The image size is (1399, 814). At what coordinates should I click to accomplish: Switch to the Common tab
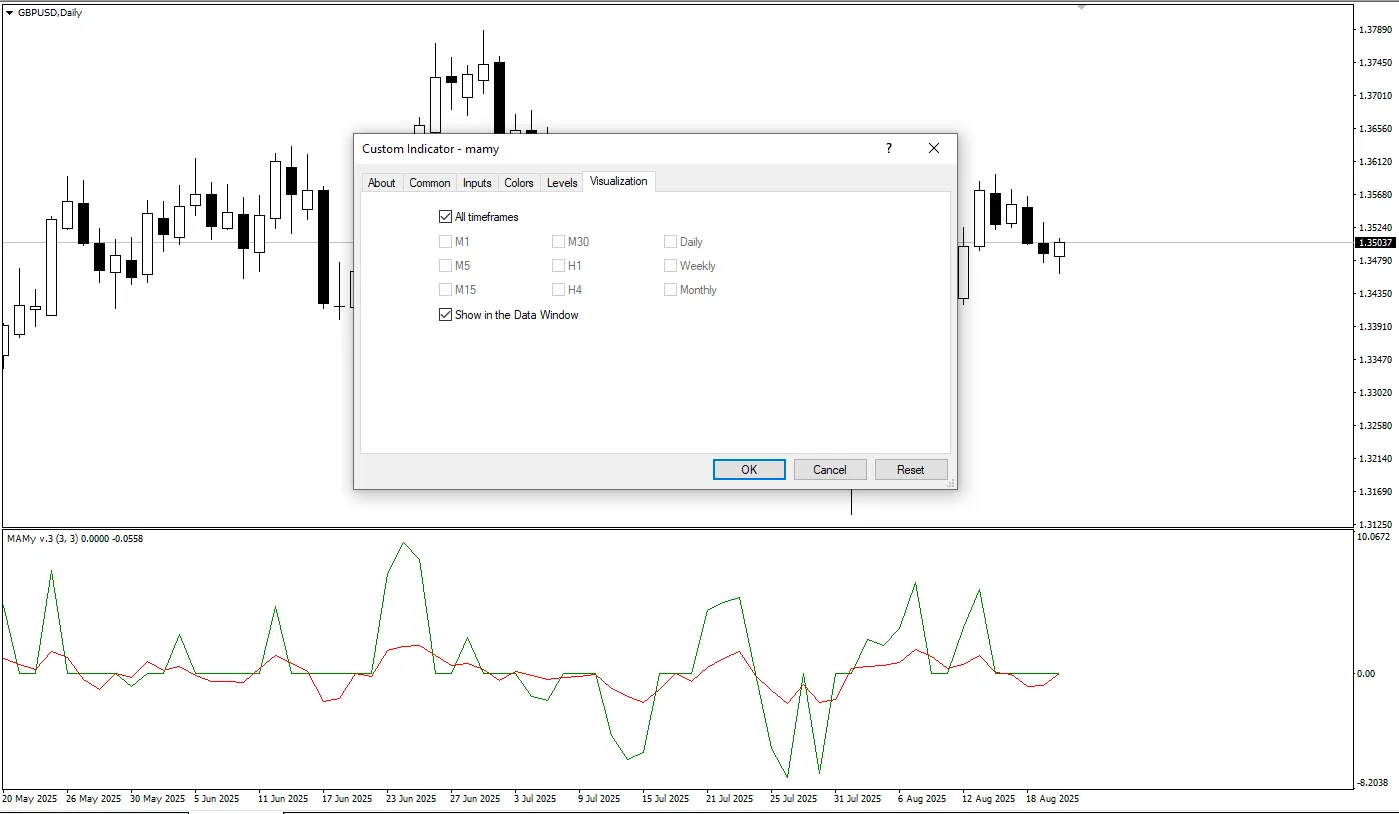click(429, 183)
